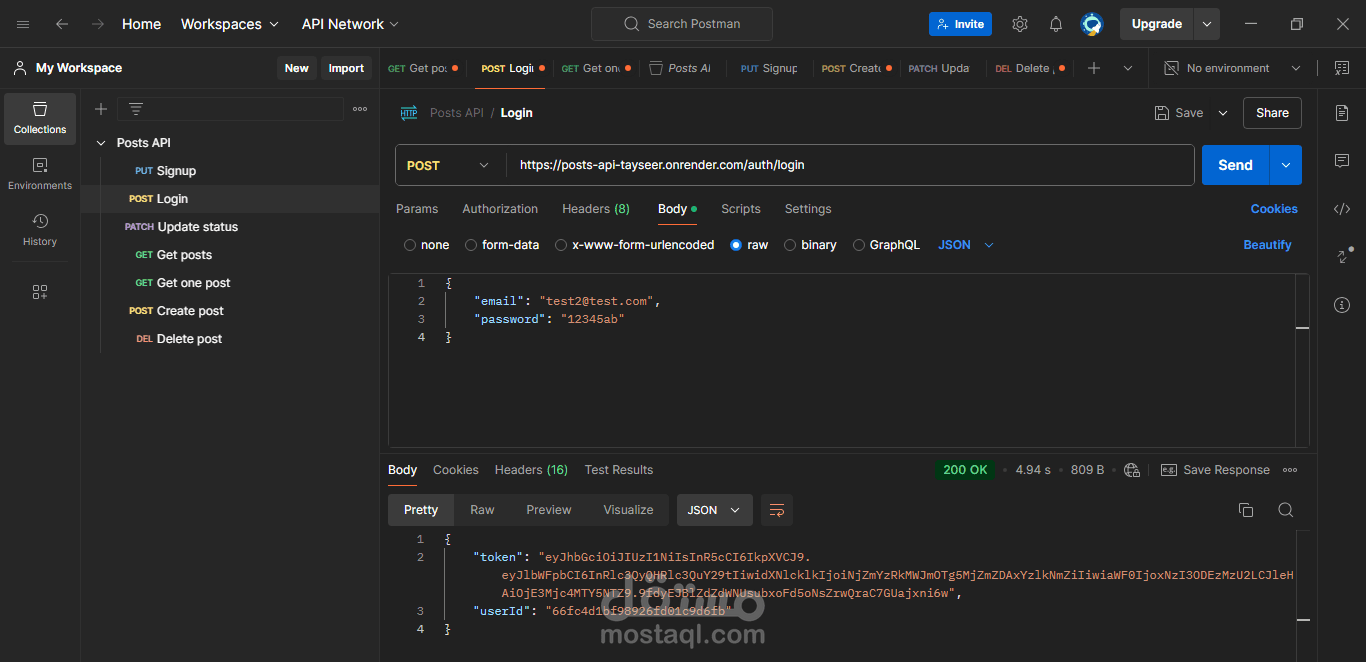Click the blue Send button
The width and height of the screenshot is (1366, 662).
pos(1235,165)
